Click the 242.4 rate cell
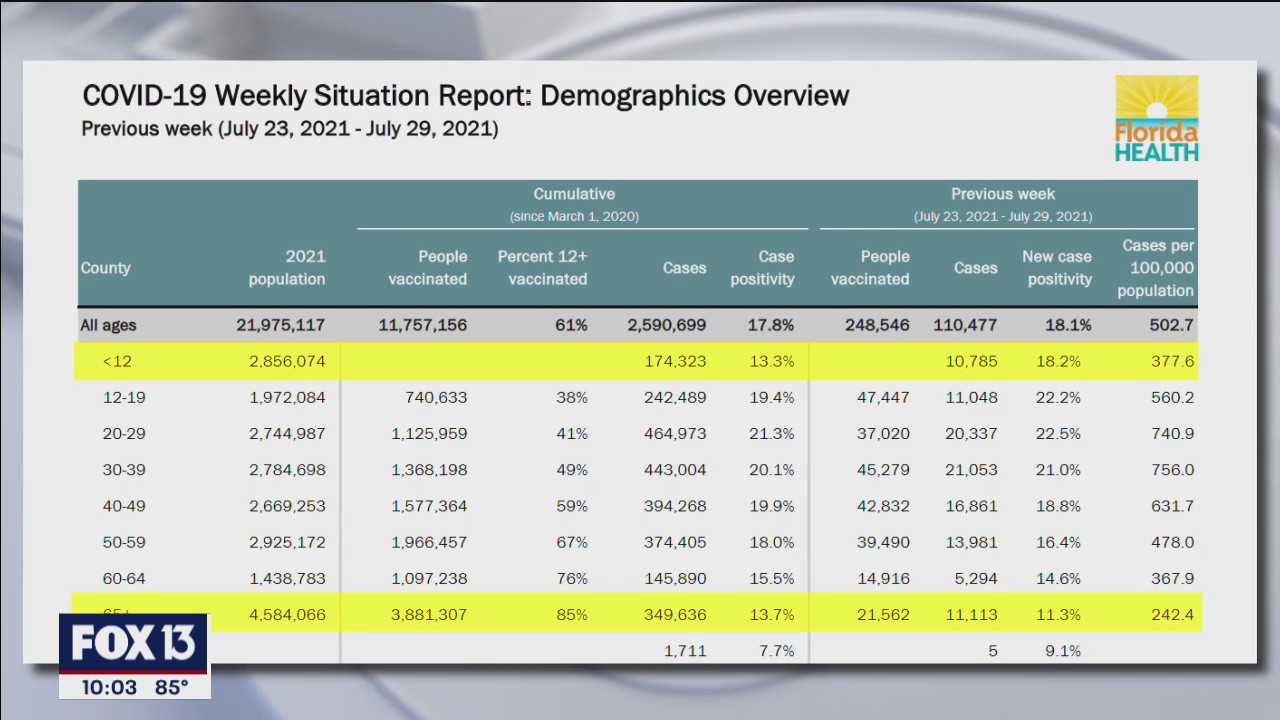The image size is (1280, 720). point(1172,614)
